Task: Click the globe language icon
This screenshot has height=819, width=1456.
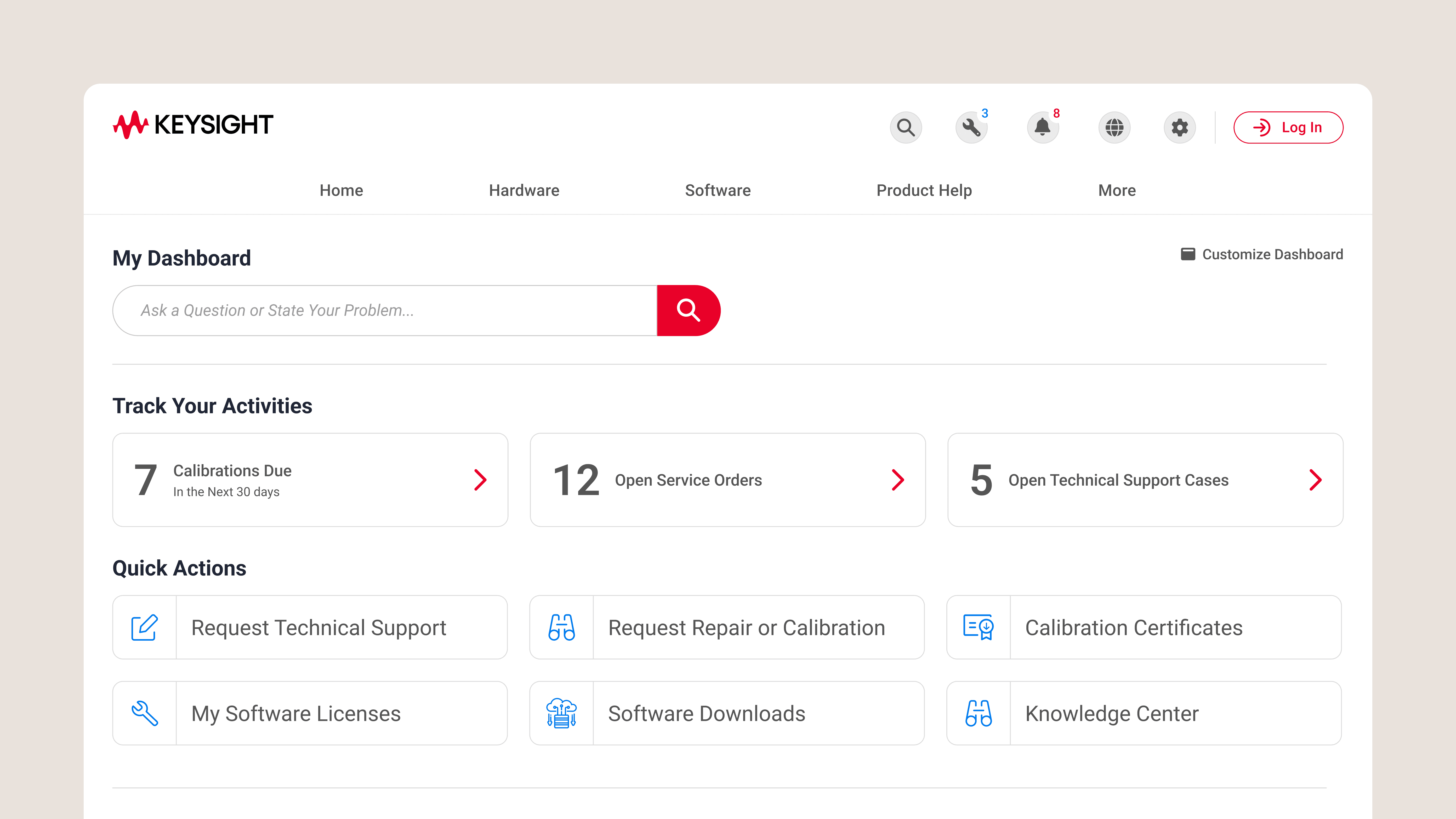Action: click(1114, 127)
